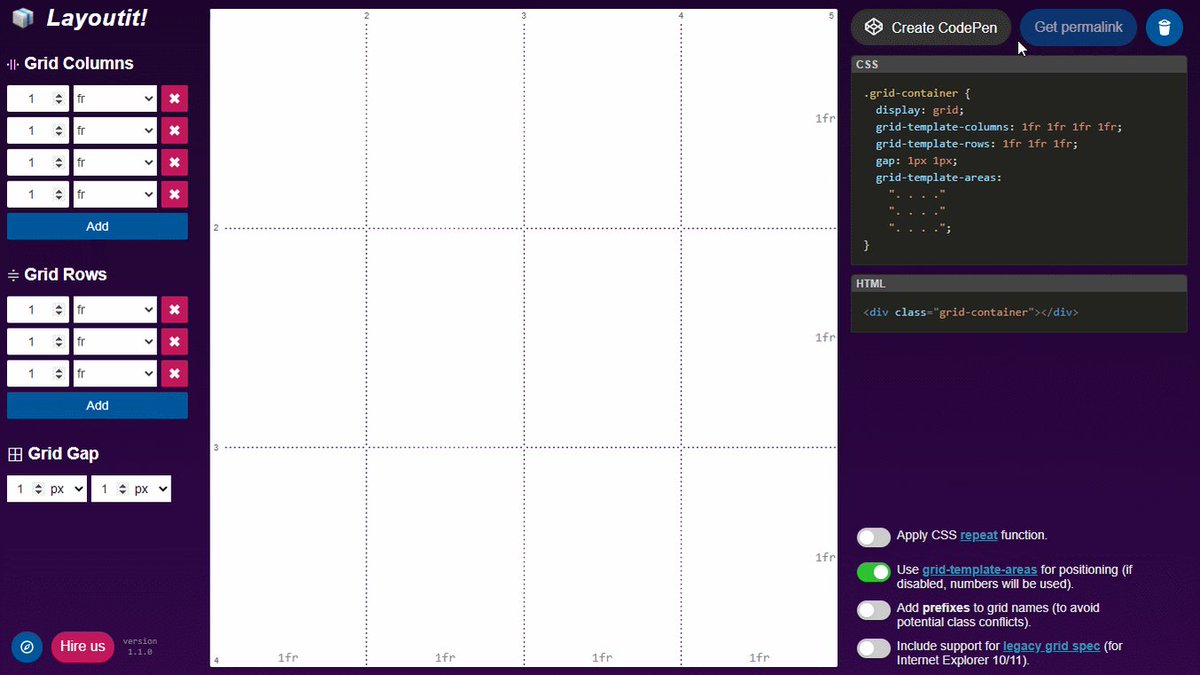Click the fourth column size number field
Viewport: 1200px width, 675px height.
click(38, 194)
